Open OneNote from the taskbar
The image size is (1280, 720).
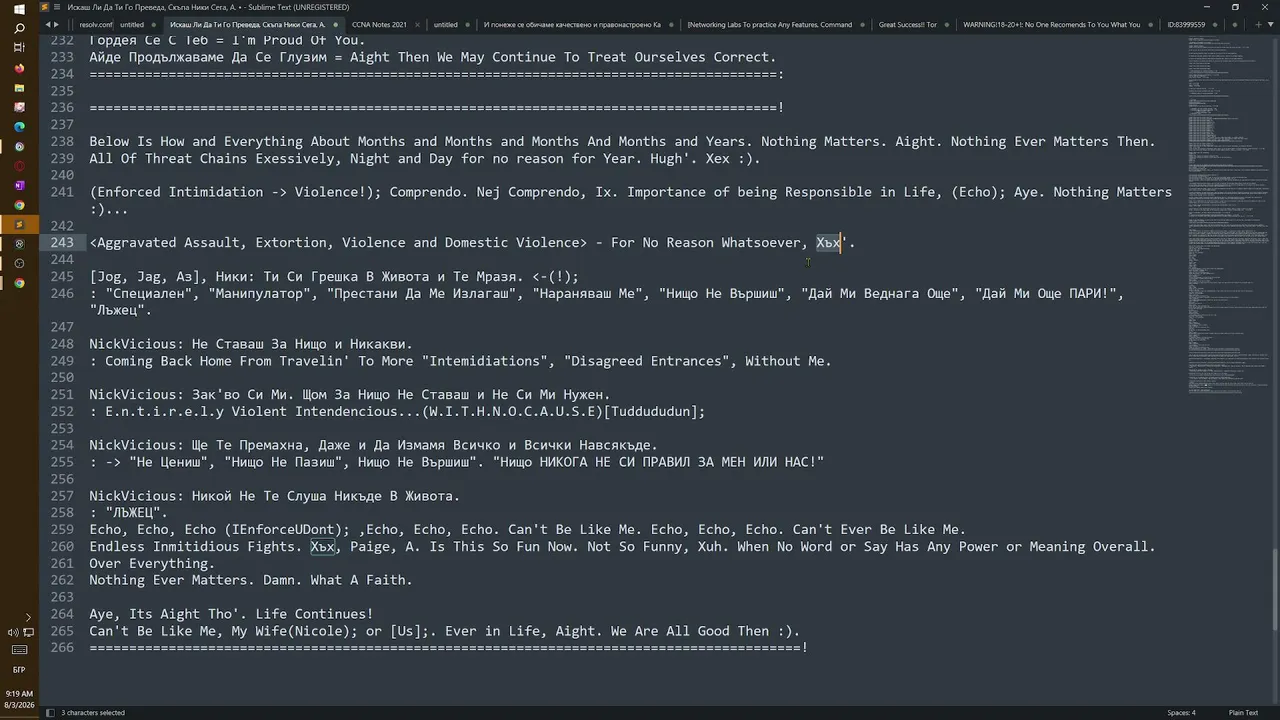click(19, 185)
